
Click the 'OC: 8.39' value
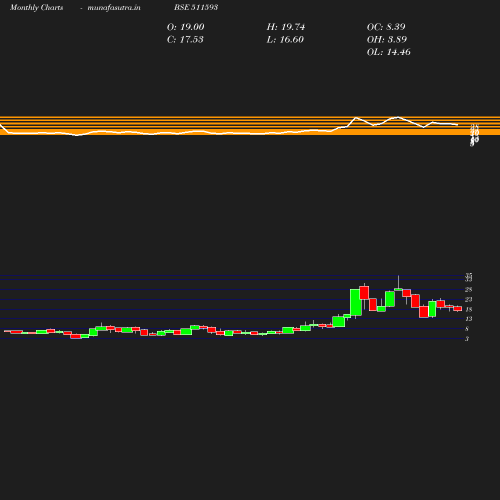point(386,27)
